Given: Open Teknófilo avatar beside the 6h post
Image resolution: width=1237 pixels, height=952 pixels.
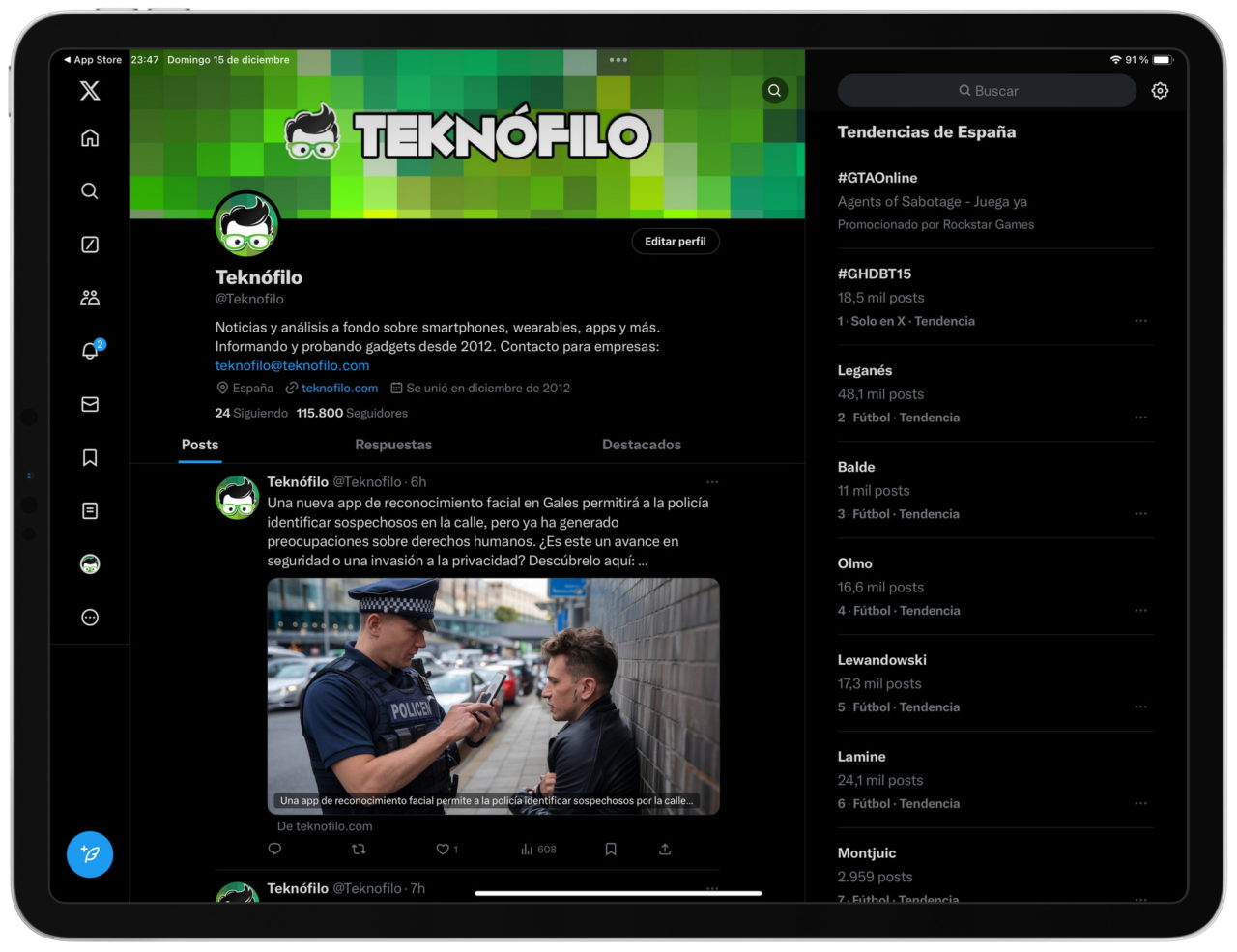Looking at the screenshot, I should pos(237,497).
